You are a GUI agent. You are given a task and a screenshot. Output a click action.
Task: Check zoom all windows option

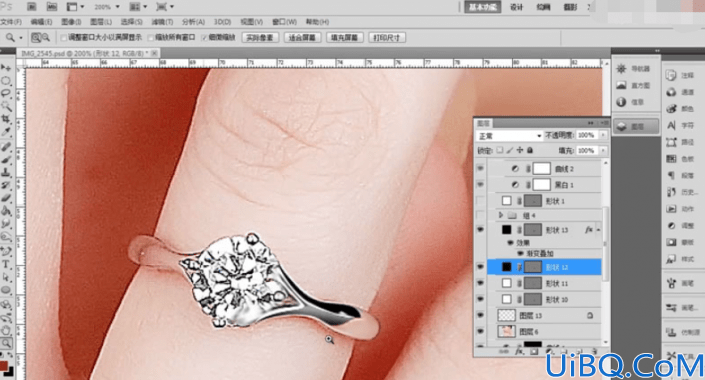[151, 38]
